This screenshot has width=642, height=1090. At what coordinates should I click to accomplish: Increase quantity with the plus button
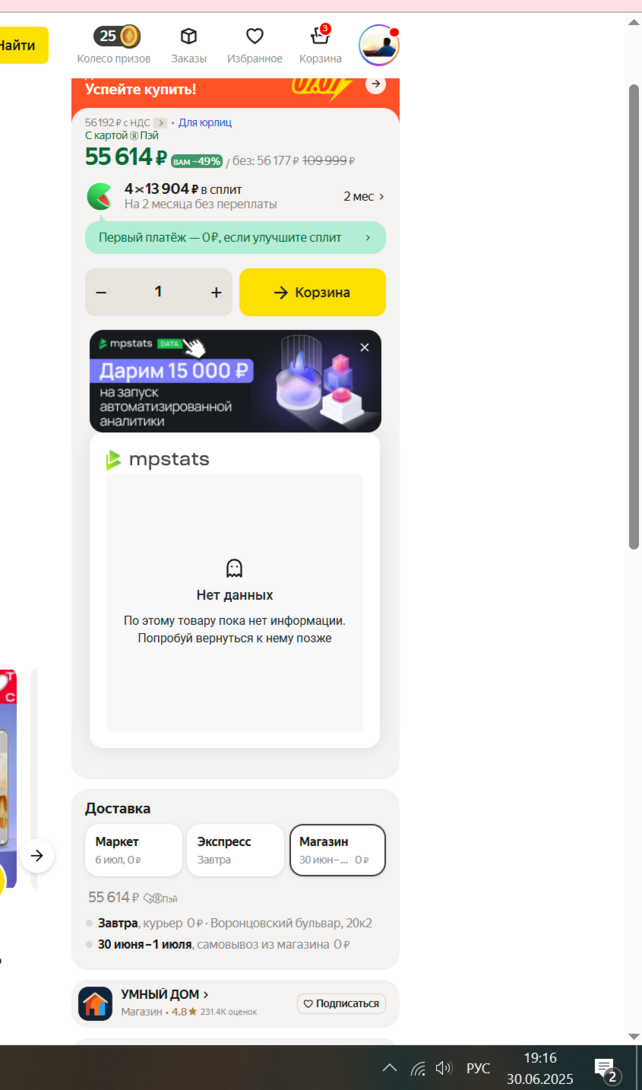pos(216,293)
